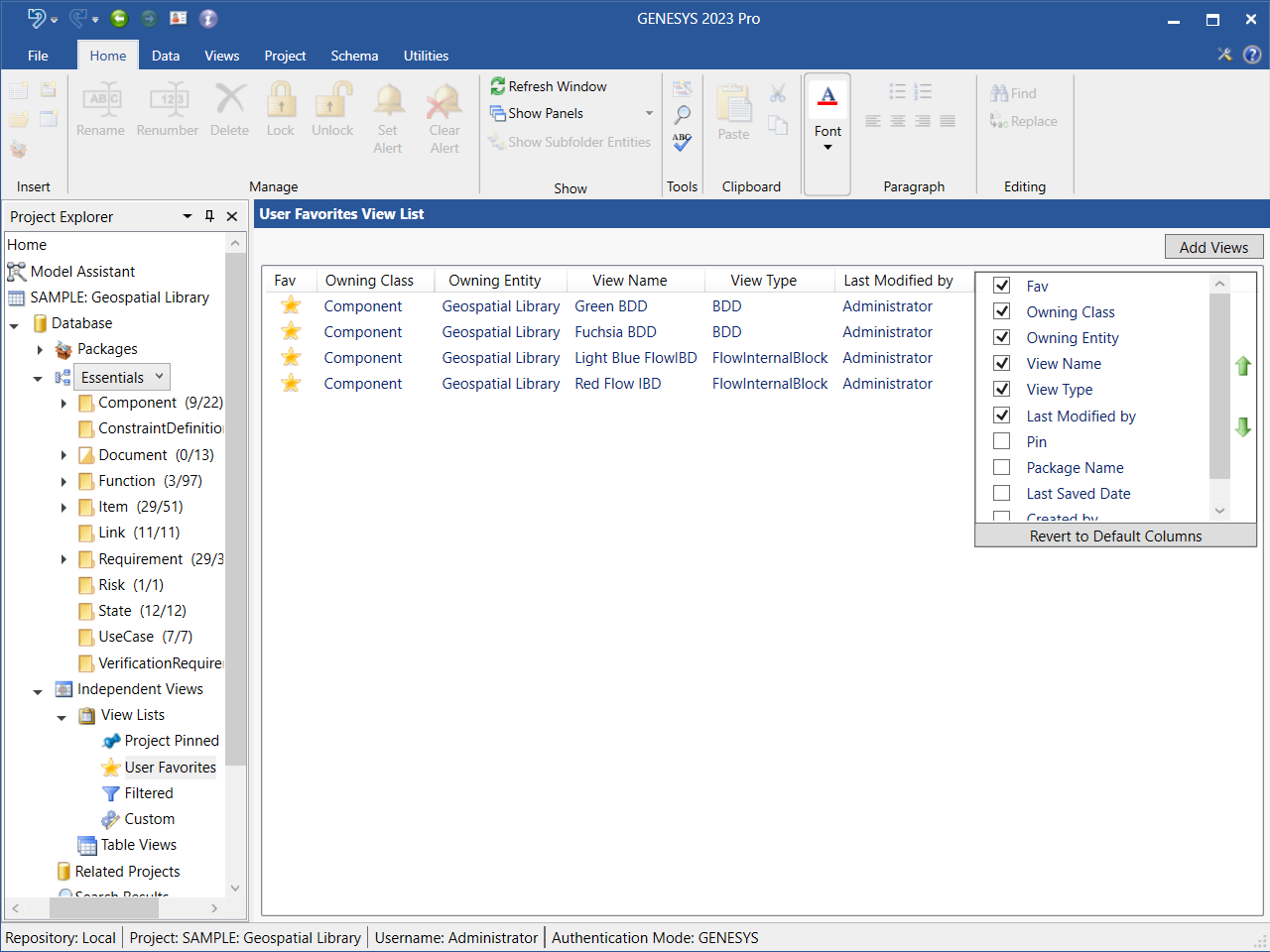Image resolution: width=1270 pixels, height=952 pixels.
Task: Open the Model Assistant icon
Action: click(x=17, y=272)
